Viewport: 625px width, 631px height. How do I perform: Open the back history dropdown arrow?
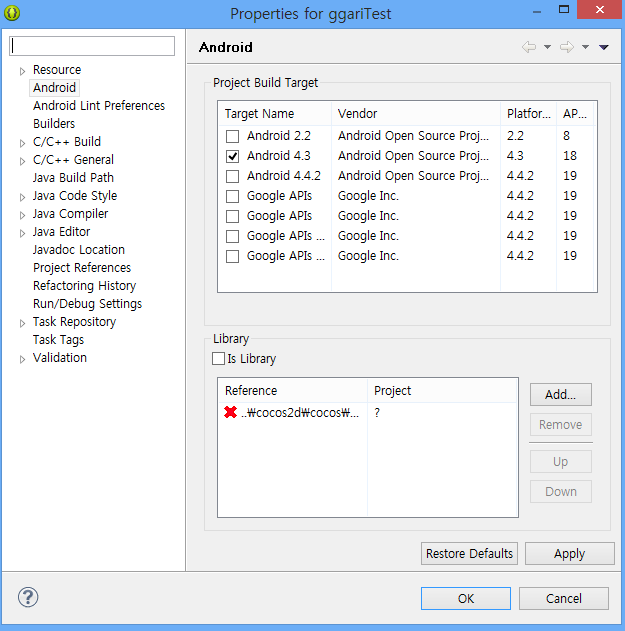547,47
